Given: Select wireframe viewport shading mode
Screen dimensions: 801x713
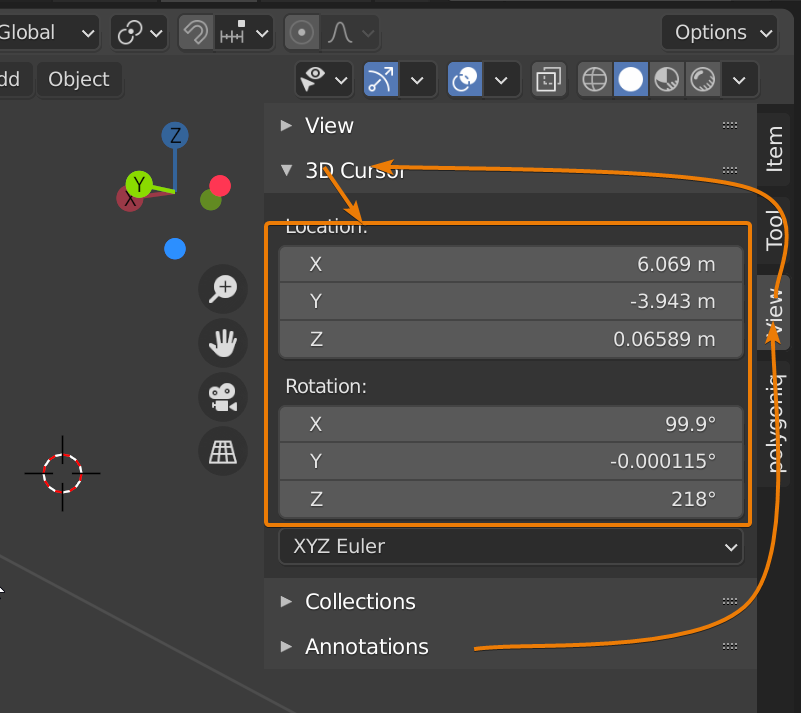Looking at the screenshot, I should point(595,80).
